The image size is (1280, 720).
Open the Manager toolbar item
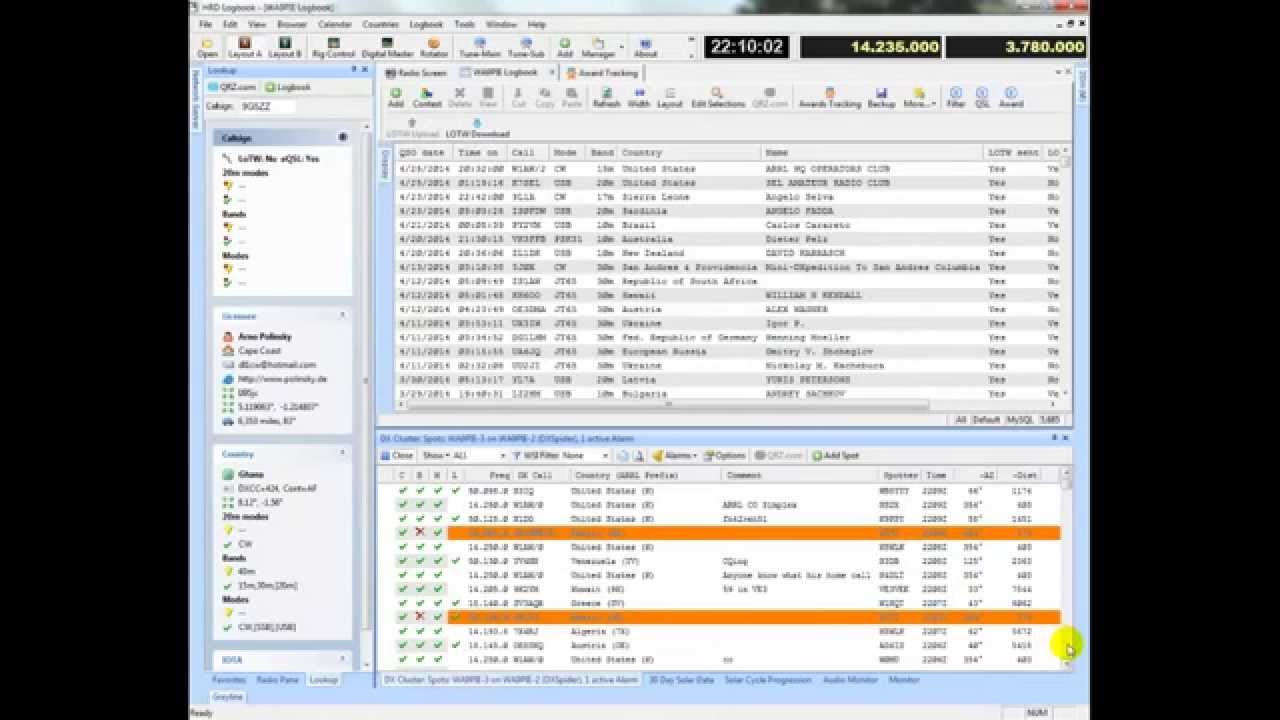click(x=598, y=48)
